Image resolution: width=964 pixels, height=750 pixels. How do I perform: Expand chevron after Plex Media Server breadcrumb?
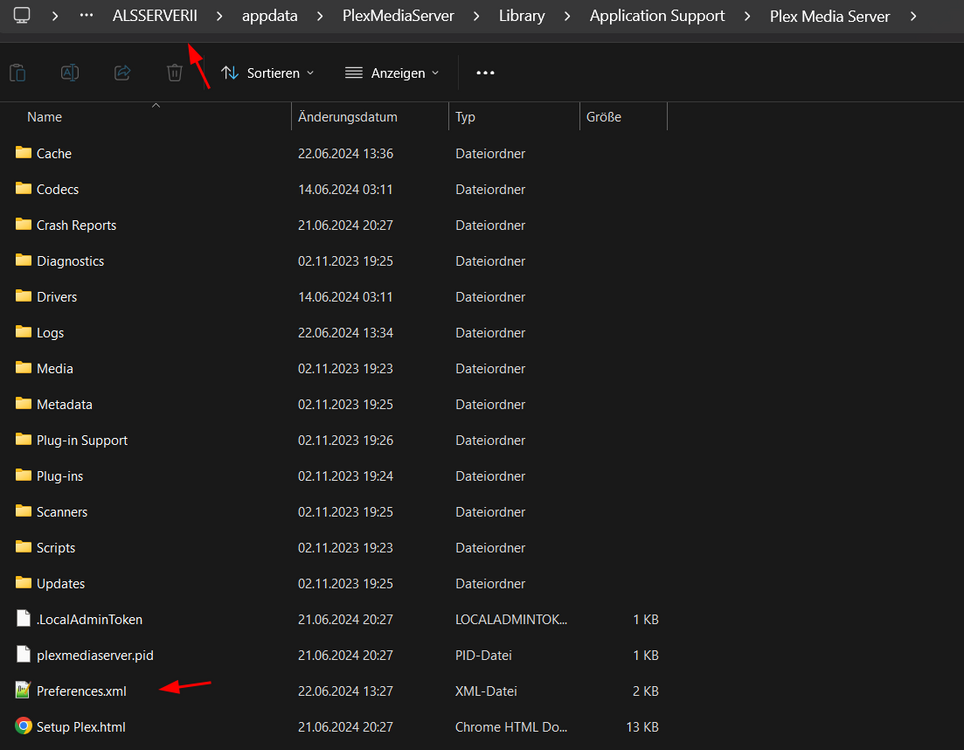pyautogui.click(x=913, y=16)
